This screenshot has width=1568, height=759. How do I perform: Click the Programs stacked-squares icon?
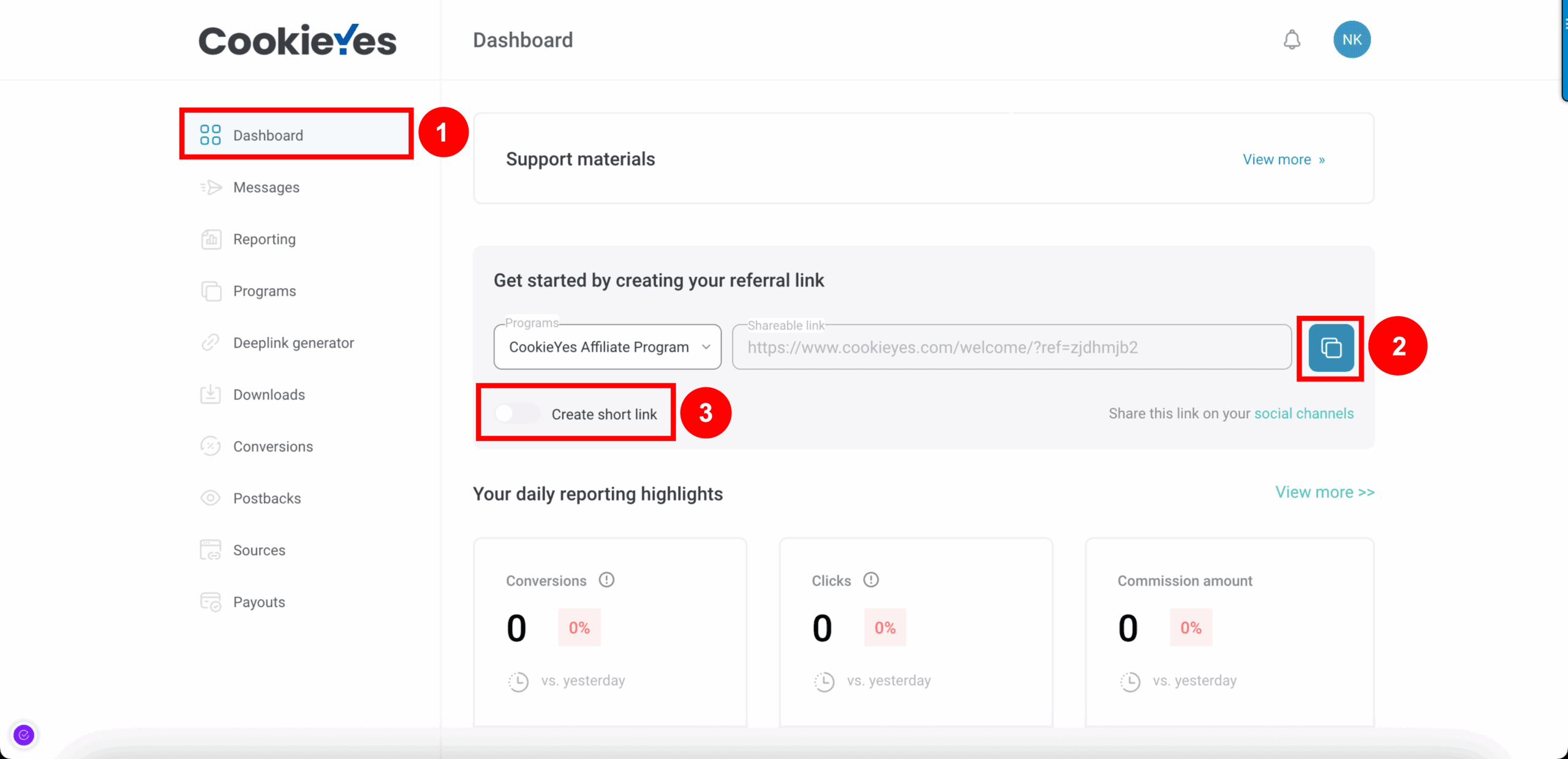pos(211,291)
